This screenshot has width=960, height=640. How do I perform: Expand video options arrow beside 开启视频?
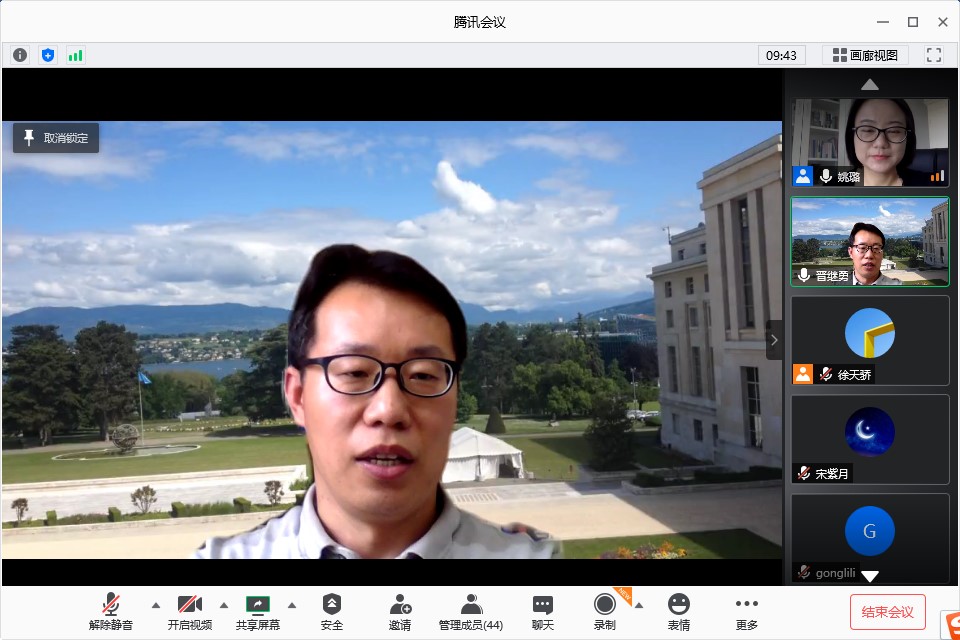coord(223,605)
